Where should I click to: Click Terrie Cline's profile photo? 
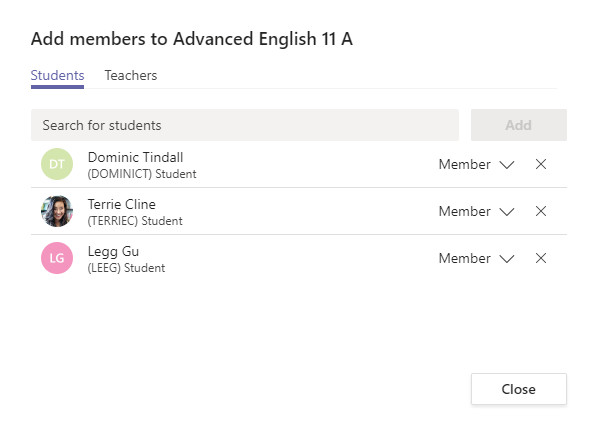(57, 211)
